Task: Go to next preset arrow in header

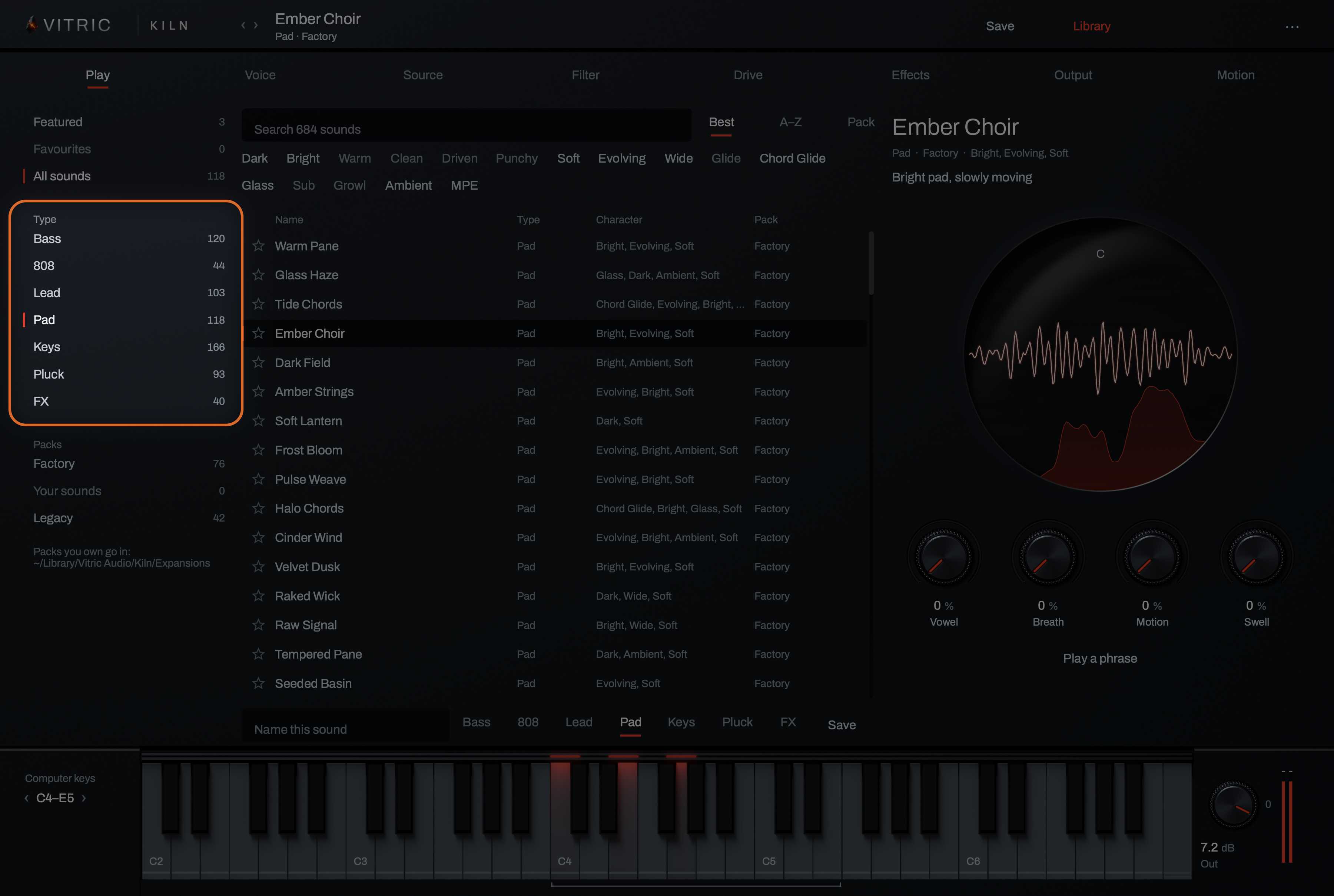Action: coord(256,25)
